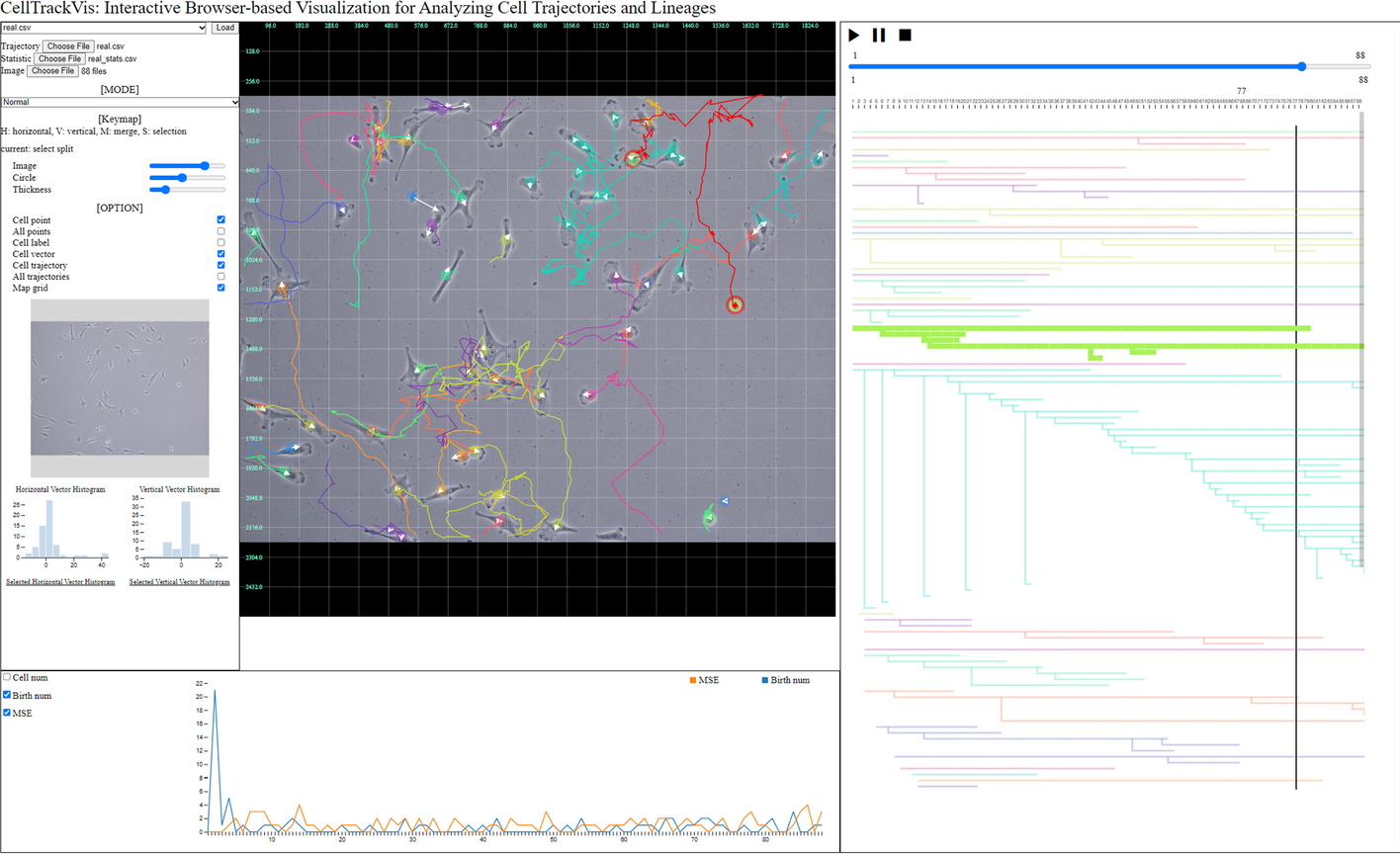Open the Normal mode dropdown
This screenshot has height=855, width=1400.
coord(120,102)
